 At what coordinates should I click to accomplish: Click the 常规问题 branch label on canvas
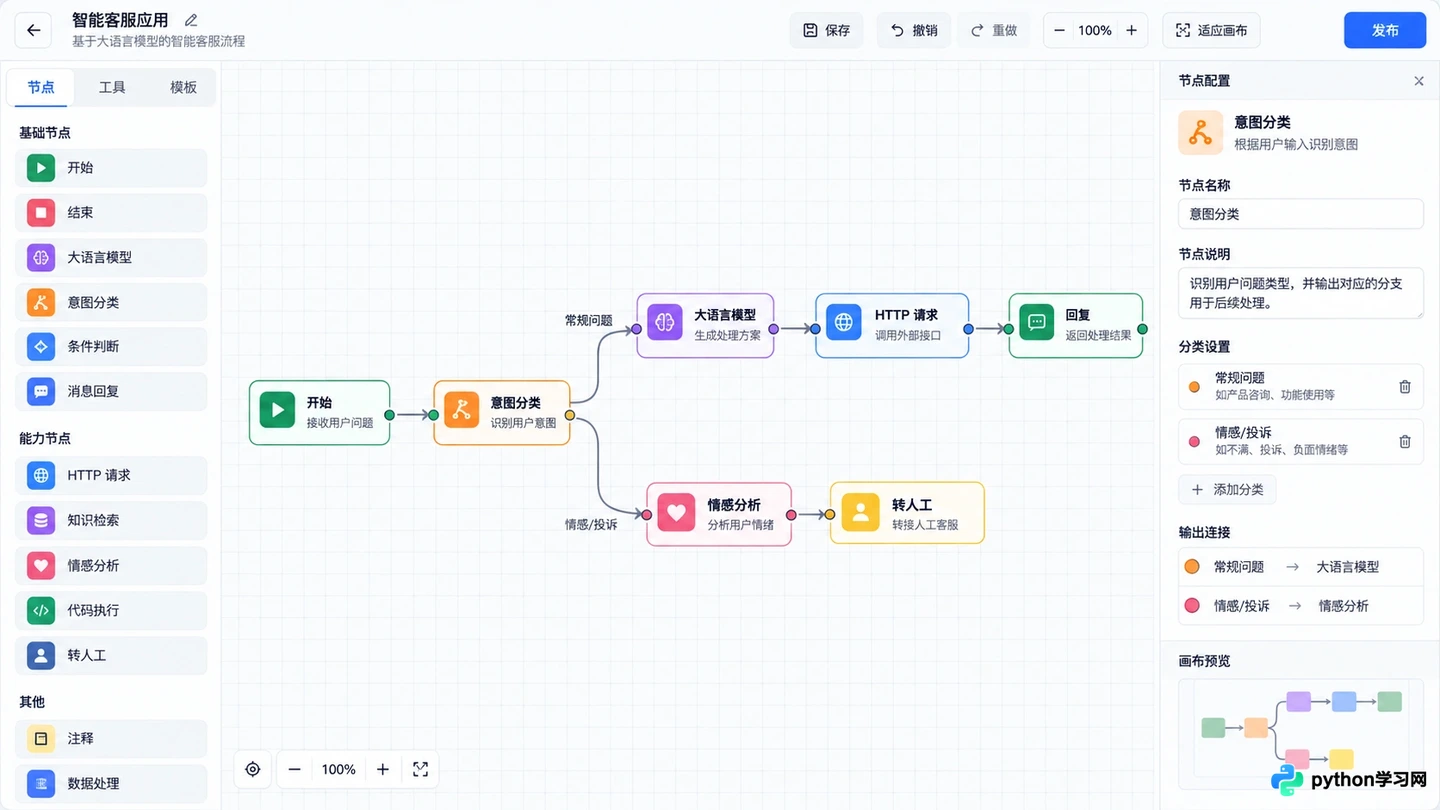pos(588,321)
